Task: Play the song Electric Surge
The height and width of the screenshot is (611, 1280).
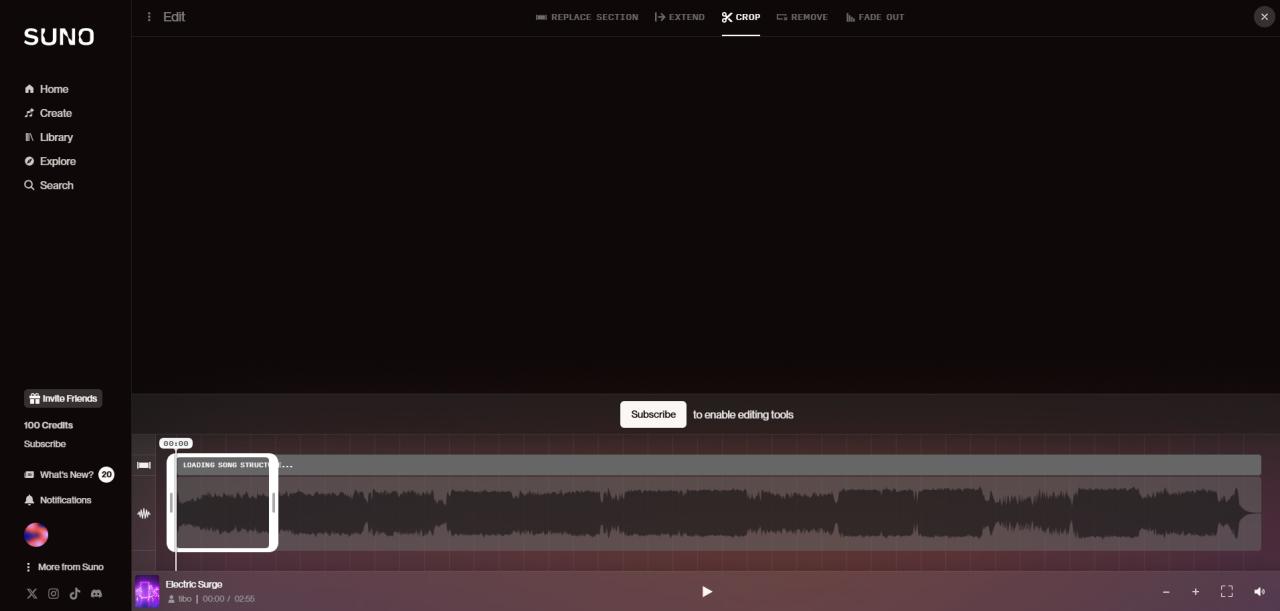Action: [707, 591]
